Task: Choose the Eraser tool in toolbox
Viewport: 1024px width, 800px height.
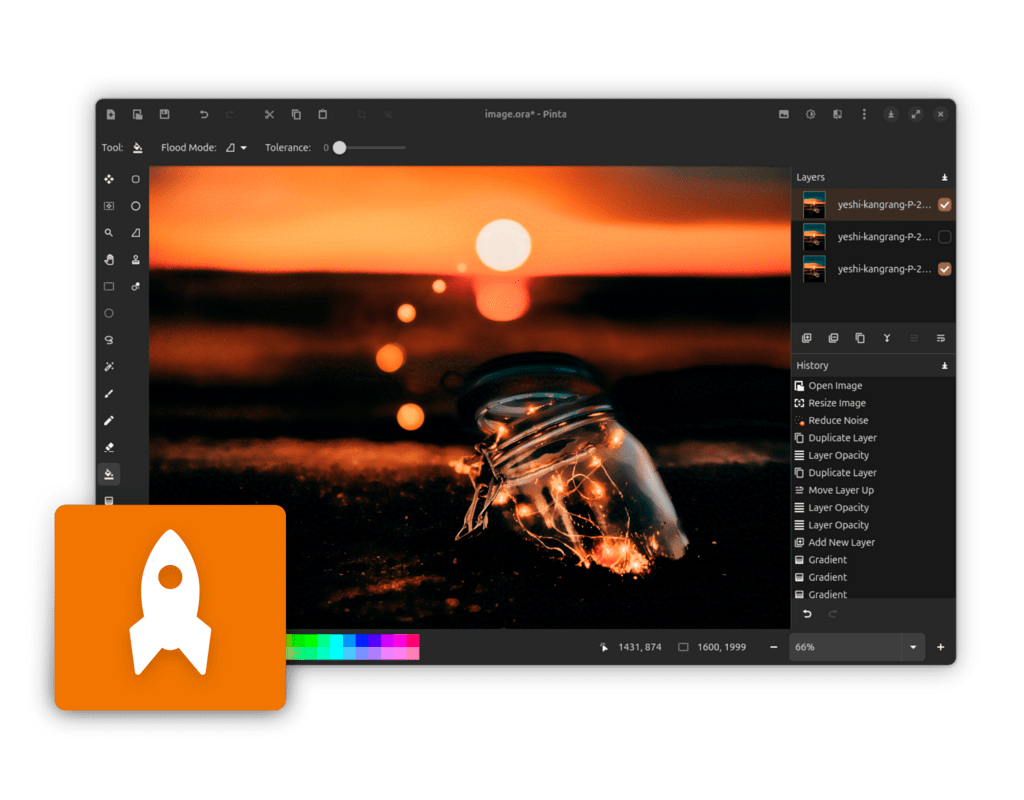Action: [109, 447]
